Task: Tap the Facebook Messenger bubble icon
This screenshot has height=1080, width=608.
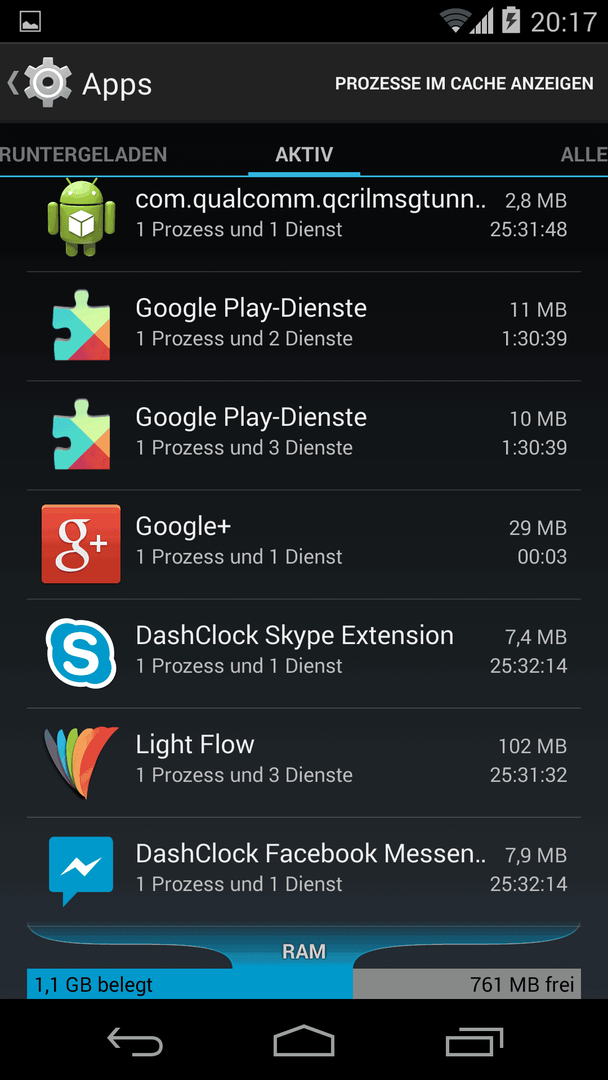Action: tap(81, 871)
